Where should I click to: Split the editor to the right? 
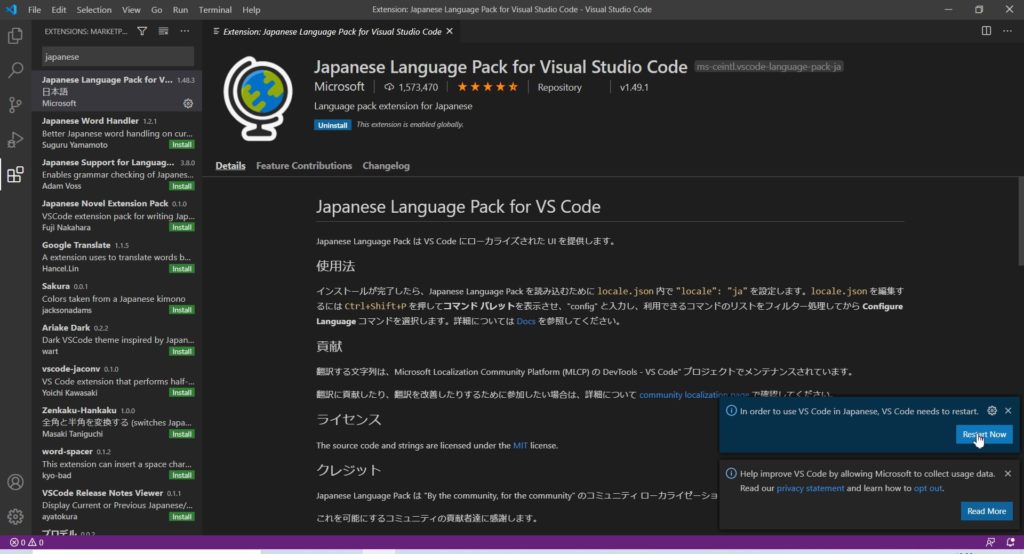pyautogui.click(x=986, y=31)
